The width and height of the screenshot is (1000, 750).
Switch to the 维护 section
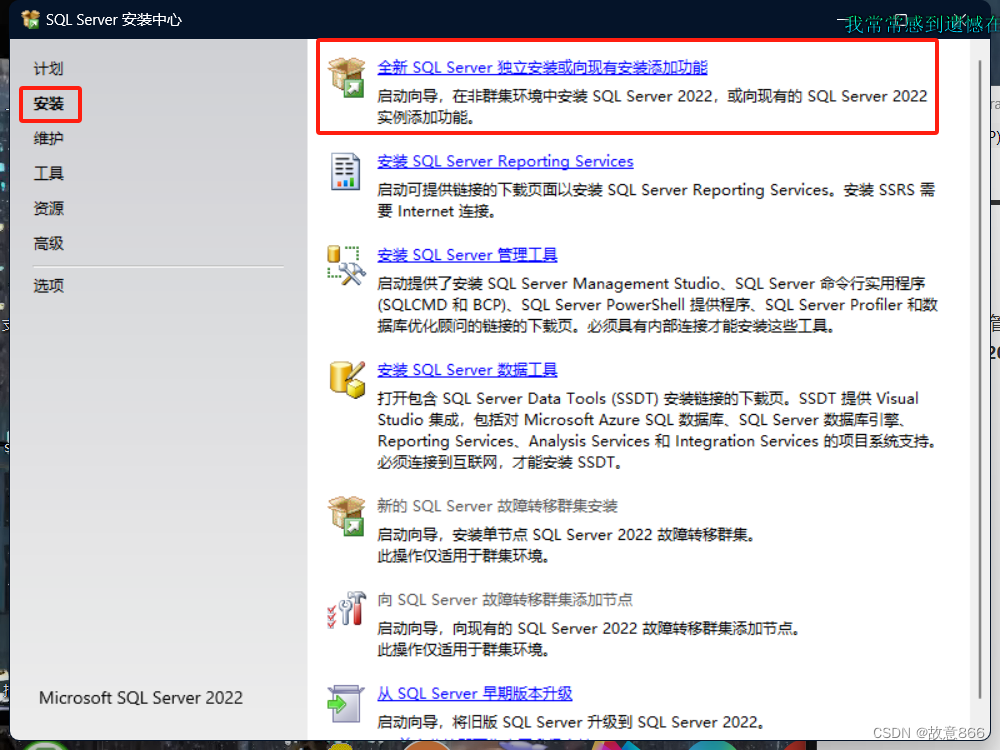pos(48,140)
